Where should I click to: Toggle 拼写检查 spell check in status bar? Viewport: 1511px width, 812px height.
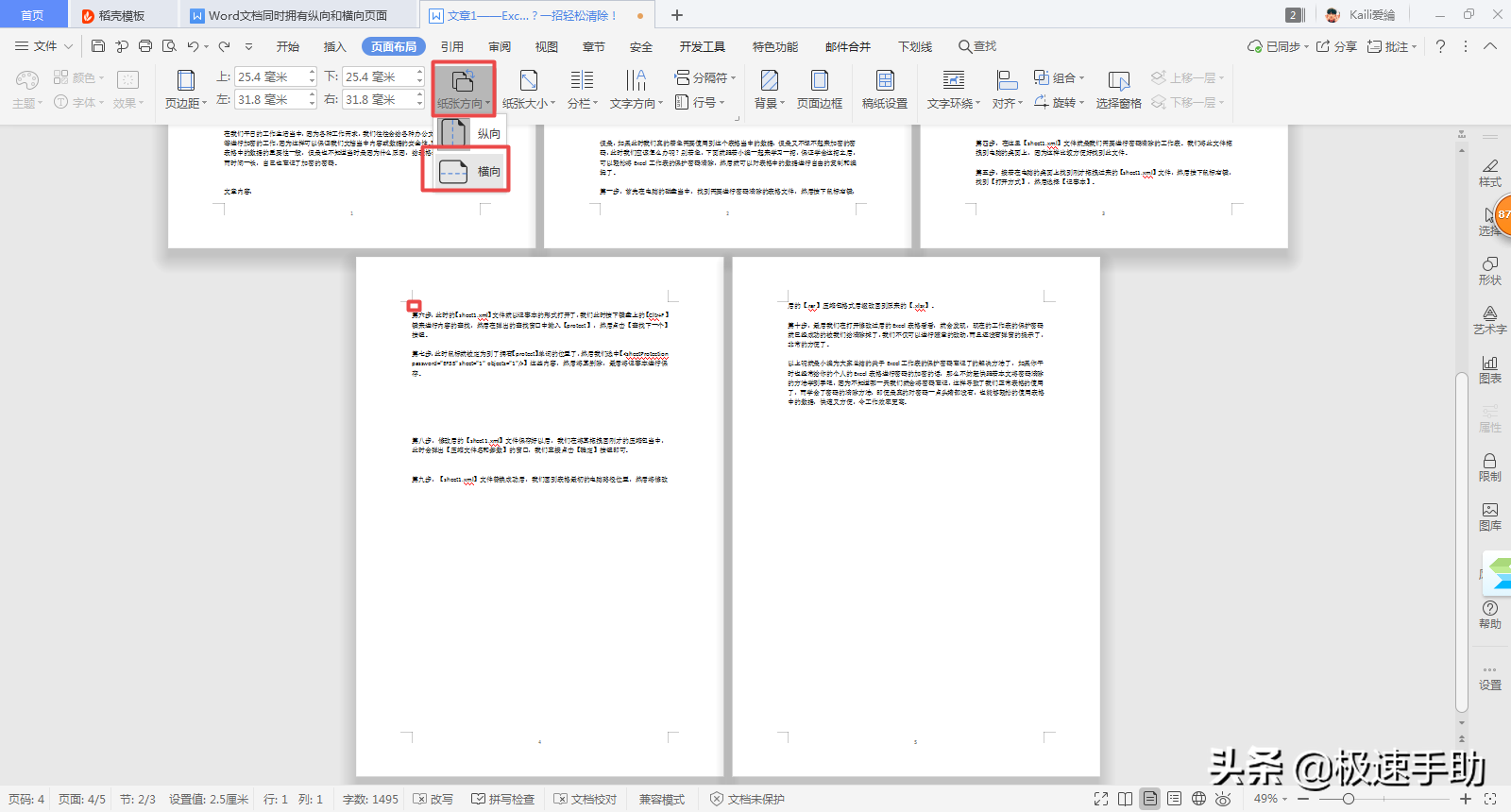pos(503,799)
